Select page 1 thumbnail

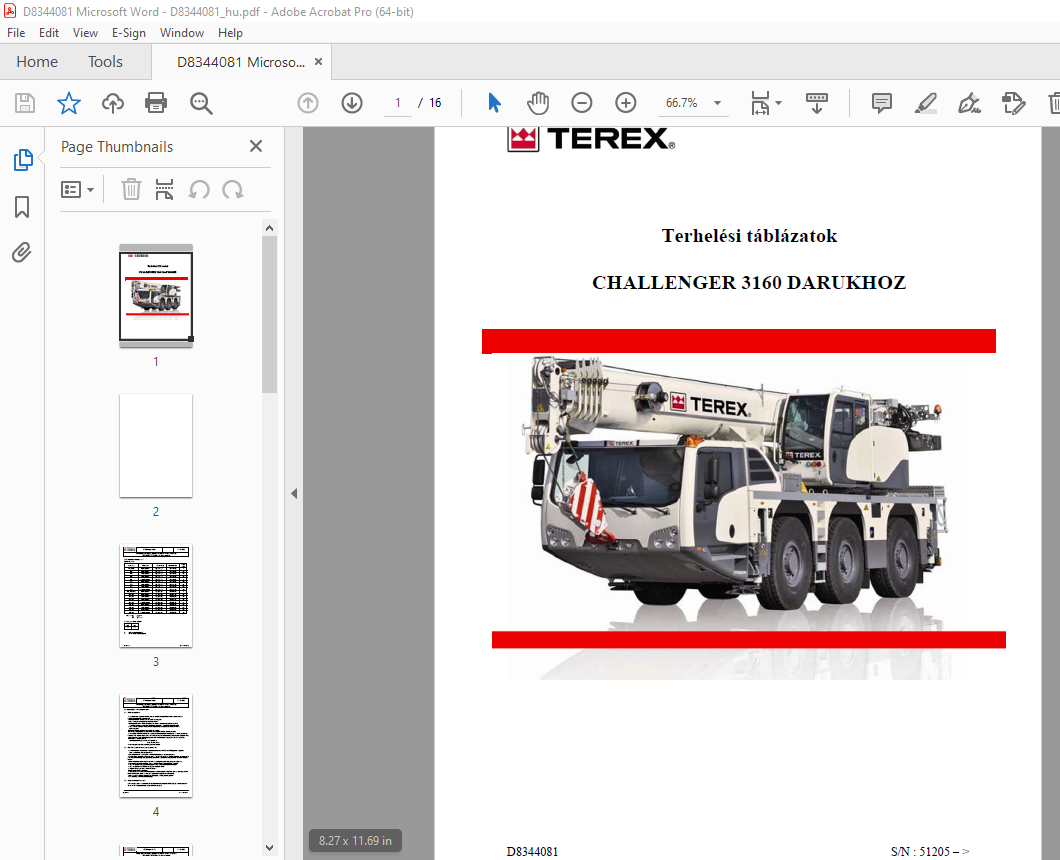[156, 296]
